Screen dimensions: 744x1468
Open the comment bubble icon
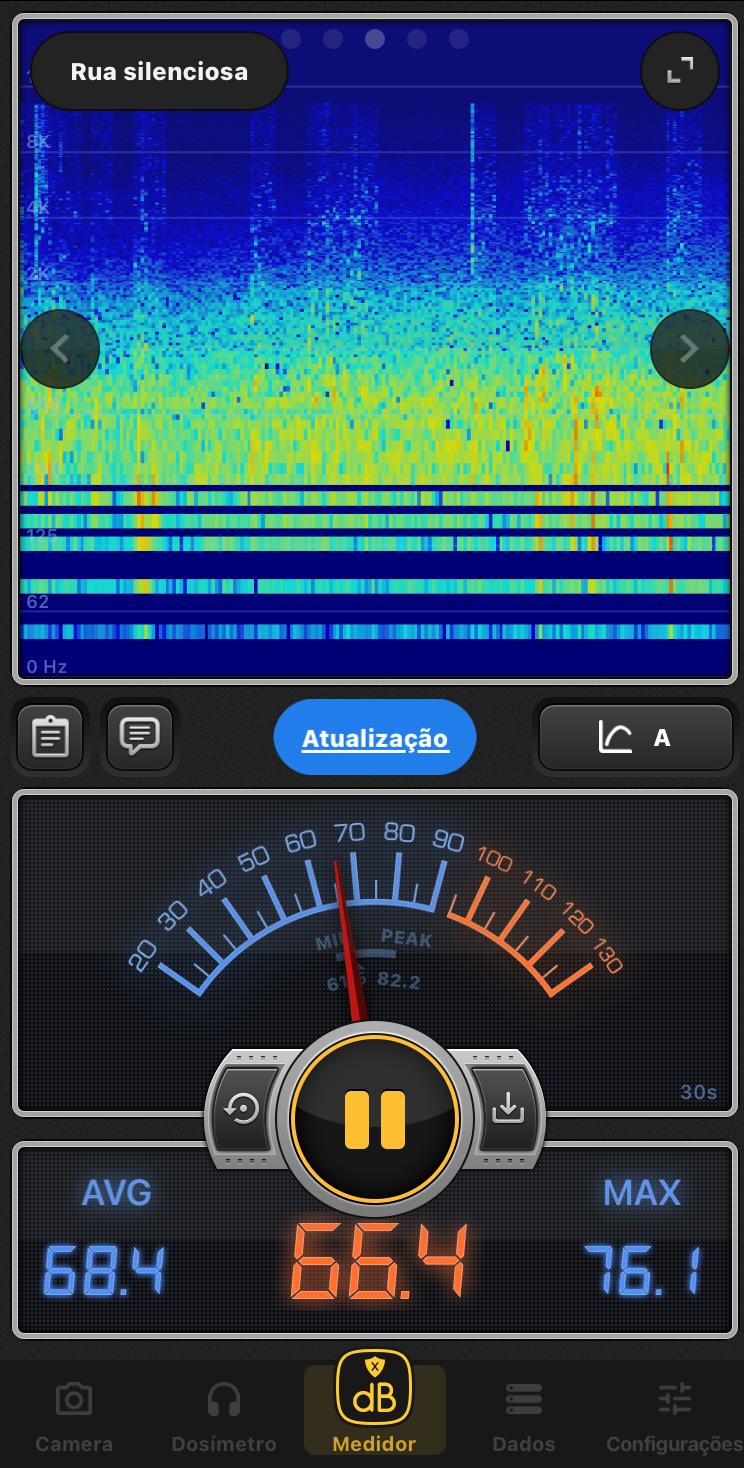140,737
